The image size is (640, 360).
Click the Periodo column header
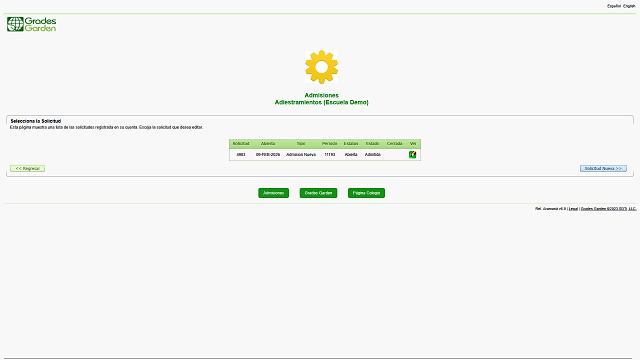click(x=329, y=144)
